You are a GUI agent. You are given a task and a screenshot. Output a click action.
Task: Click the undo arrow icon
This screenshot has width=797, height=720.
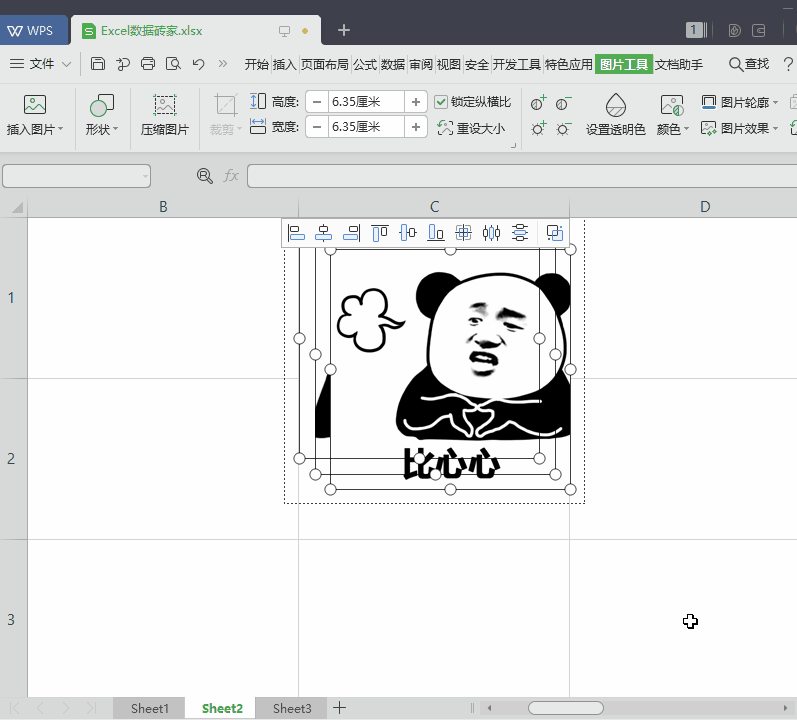(x=198, y=64)
